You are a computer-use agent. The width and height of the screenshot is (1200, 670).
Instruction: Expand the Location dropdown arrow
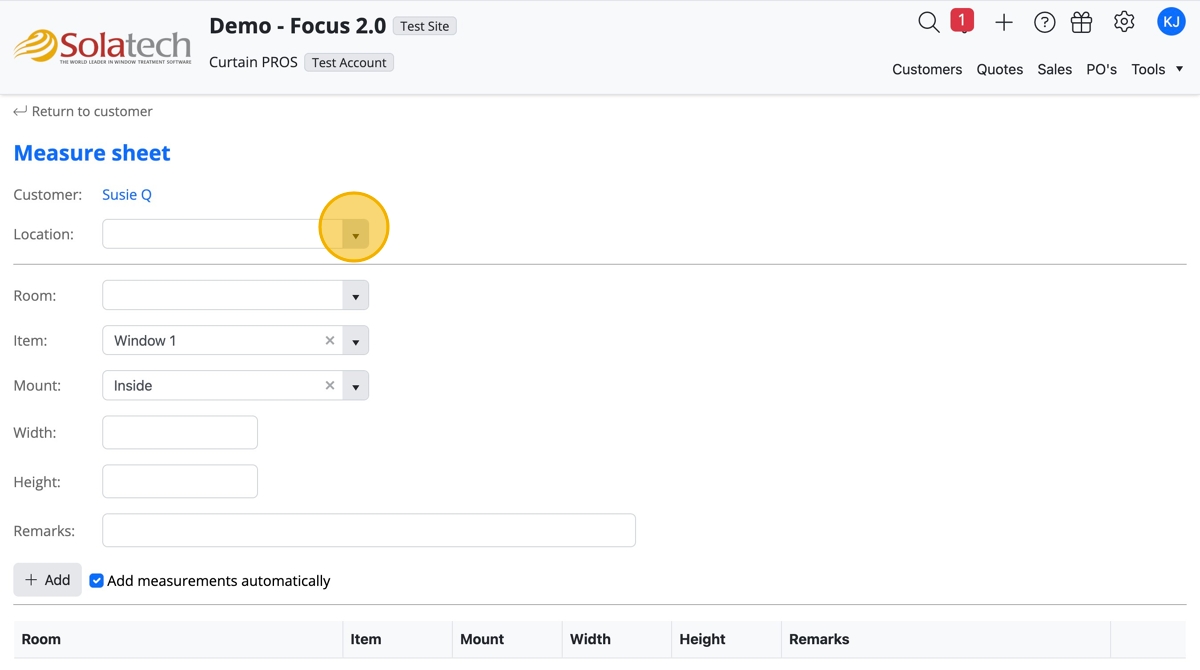pos(355,235)
